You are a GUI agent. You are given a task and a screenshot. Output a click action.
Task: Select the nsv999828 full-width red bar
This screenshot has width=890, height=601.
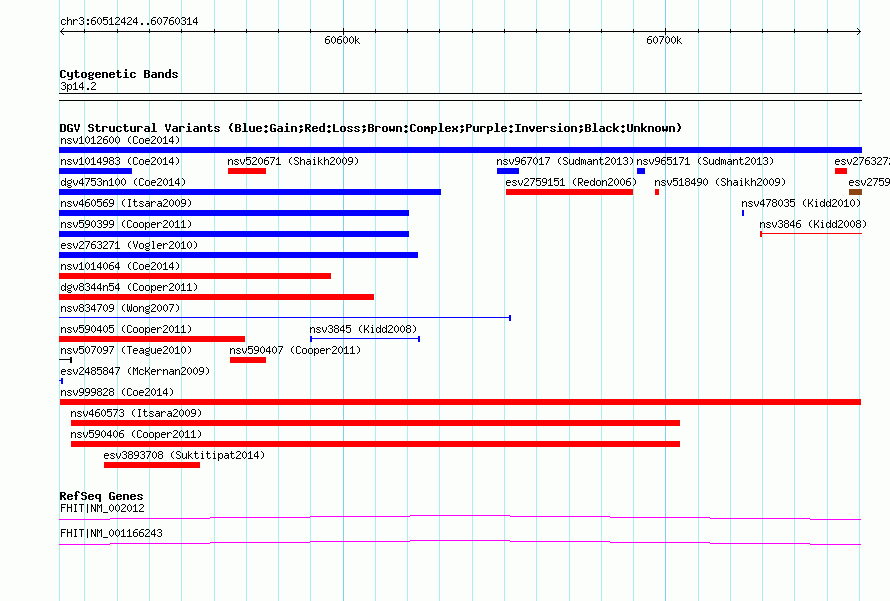pos(460,402)
